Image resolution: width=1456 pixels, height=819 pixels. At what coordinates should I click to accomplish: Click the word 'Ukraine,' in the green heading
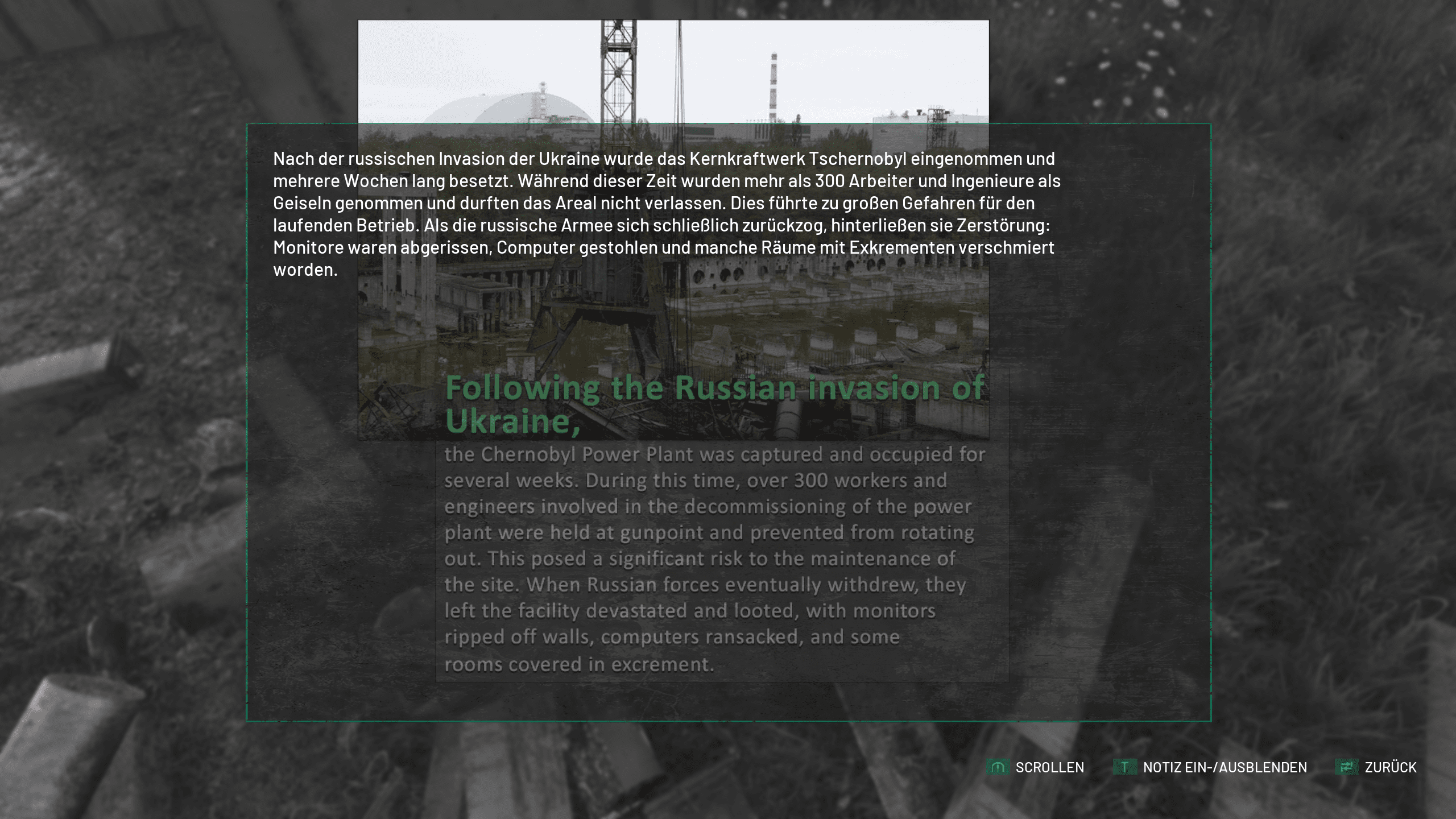pyautogui.click(x=512, y=422)
